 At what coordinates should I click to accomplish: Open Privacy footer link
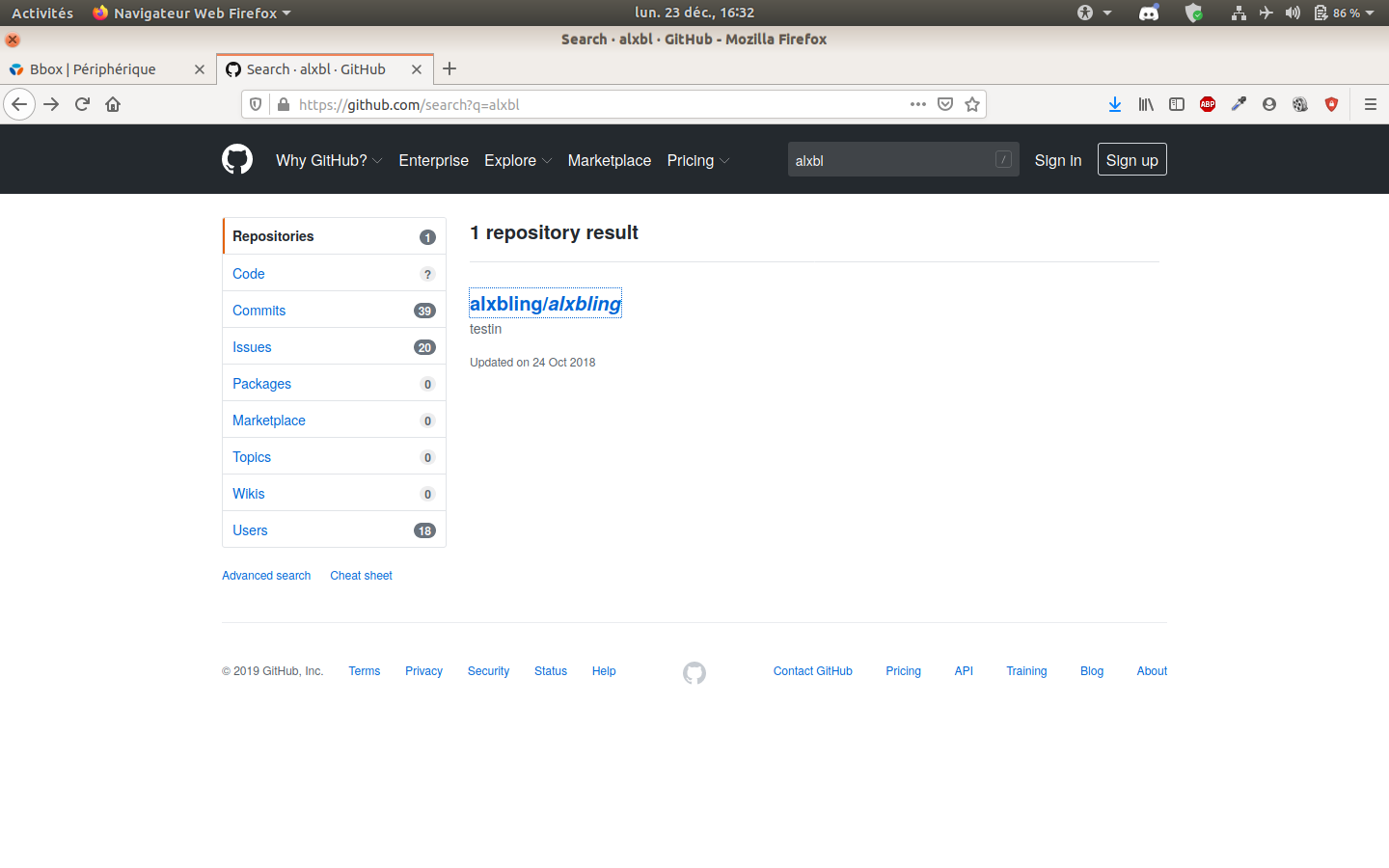click(x=423, y=671)
